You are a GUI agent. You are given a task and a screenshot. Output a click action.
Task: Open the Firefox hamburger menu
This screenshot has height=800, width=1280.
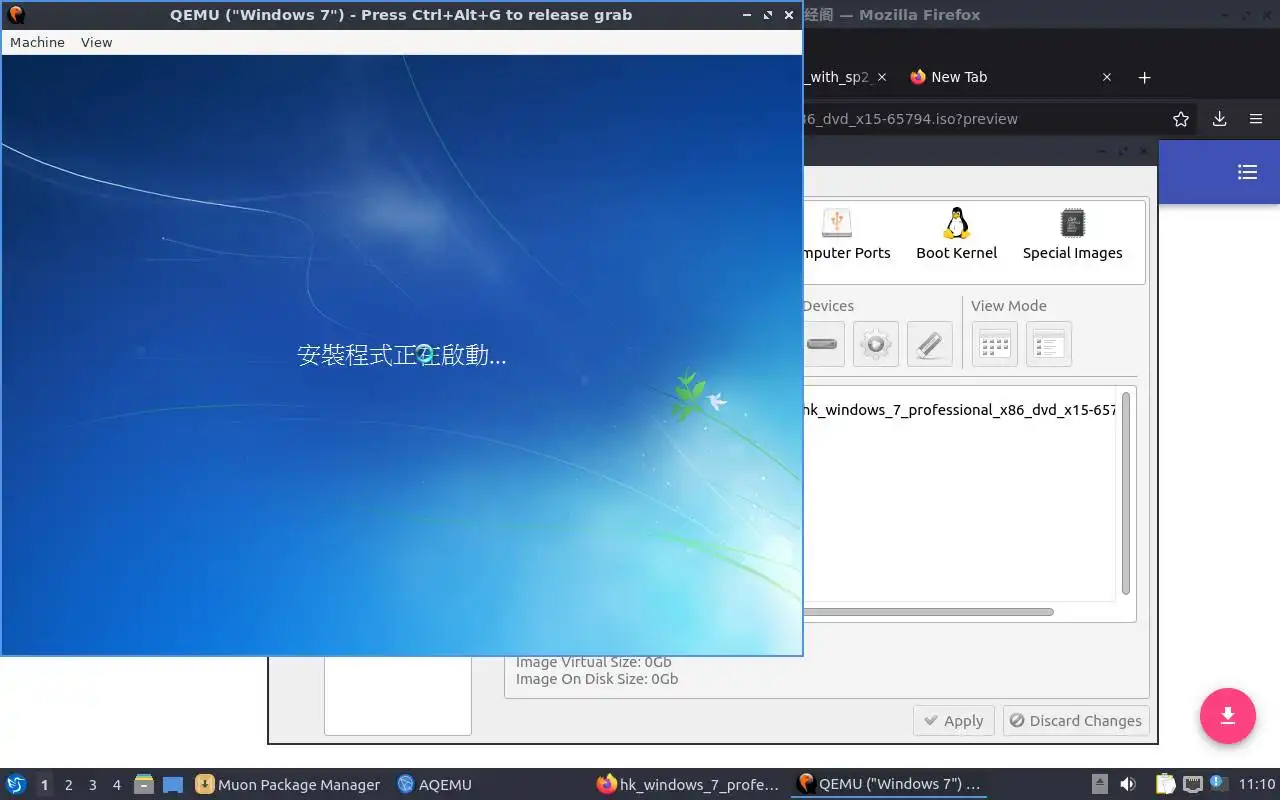[x=1256, y=119]
